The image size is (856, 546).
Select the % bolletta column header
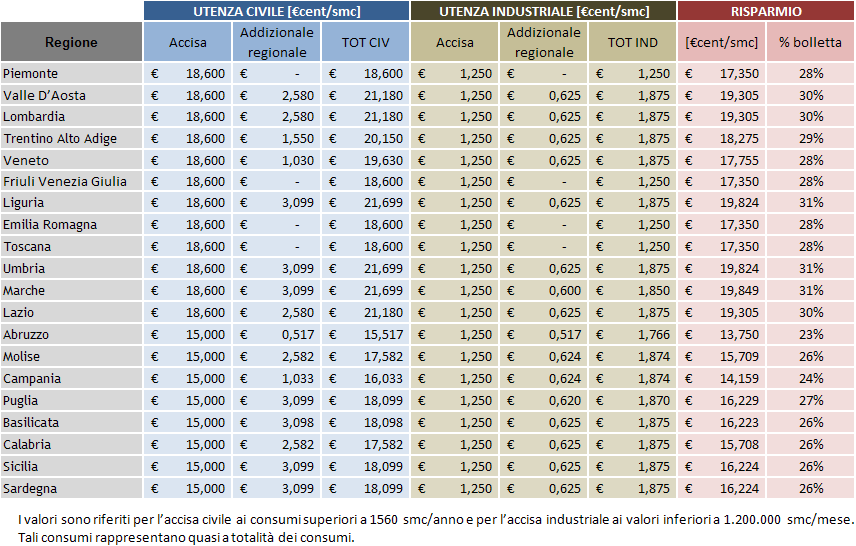click(x=810, y=42)
